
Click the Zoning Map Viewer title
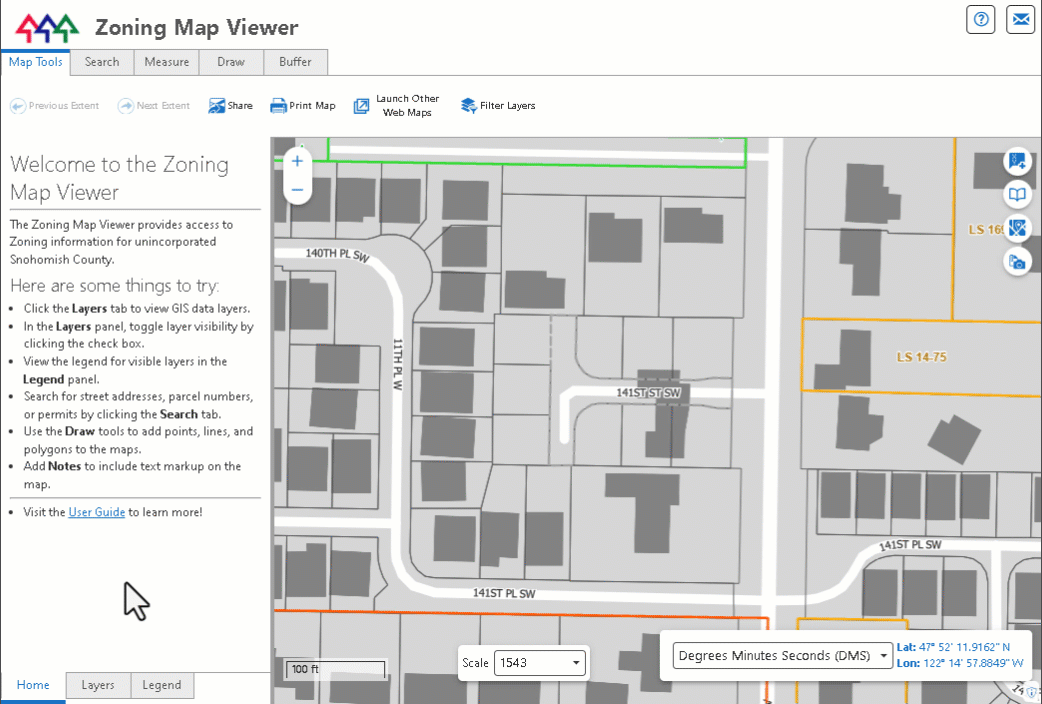point(197,27)
